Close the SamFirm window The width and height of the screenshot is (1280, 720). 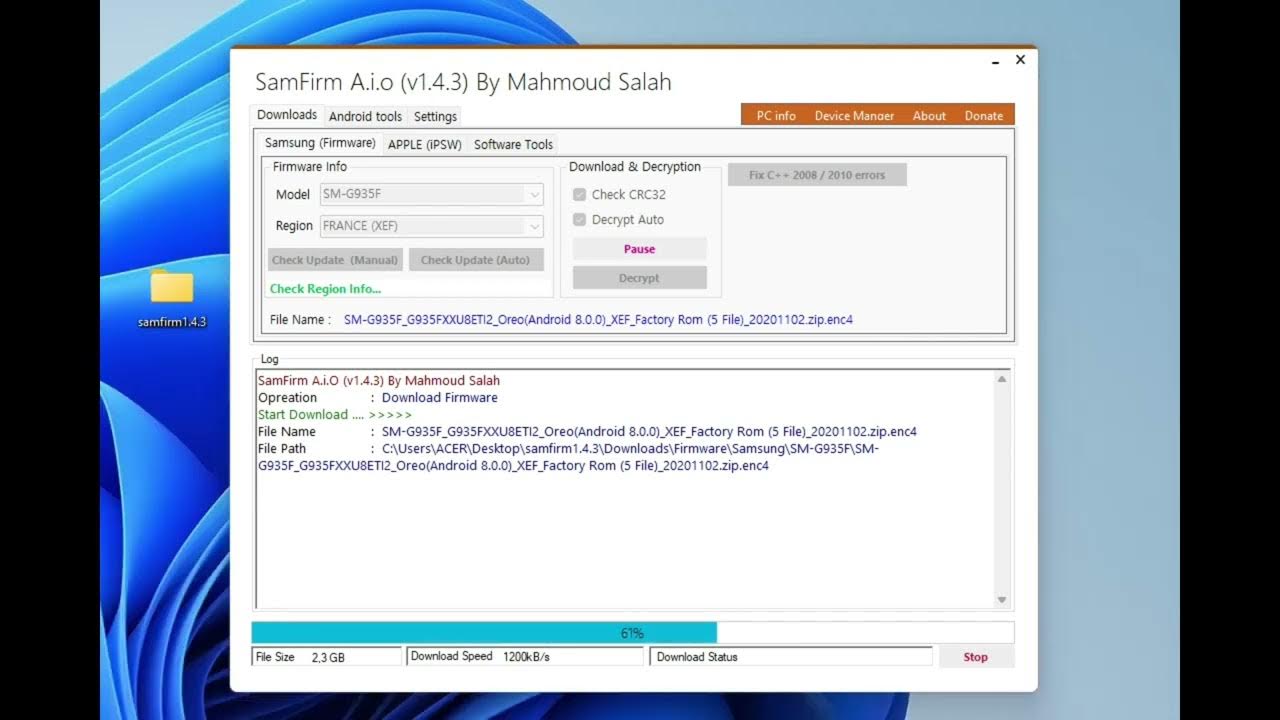1020,60
